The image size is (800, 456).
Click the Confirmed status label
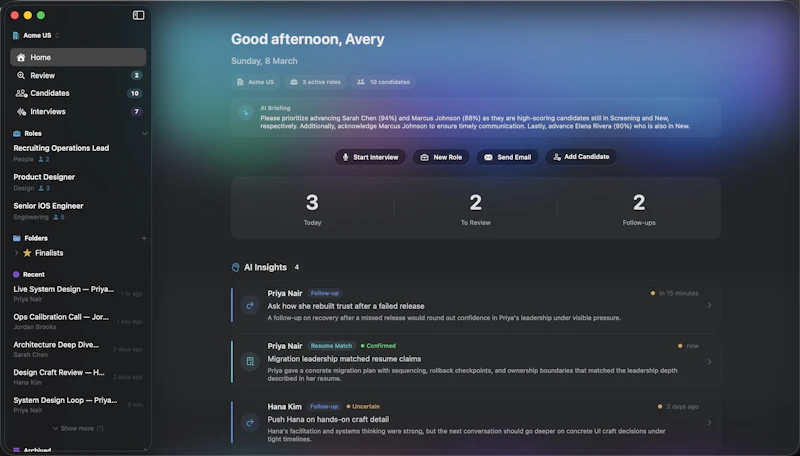[378, 346]
